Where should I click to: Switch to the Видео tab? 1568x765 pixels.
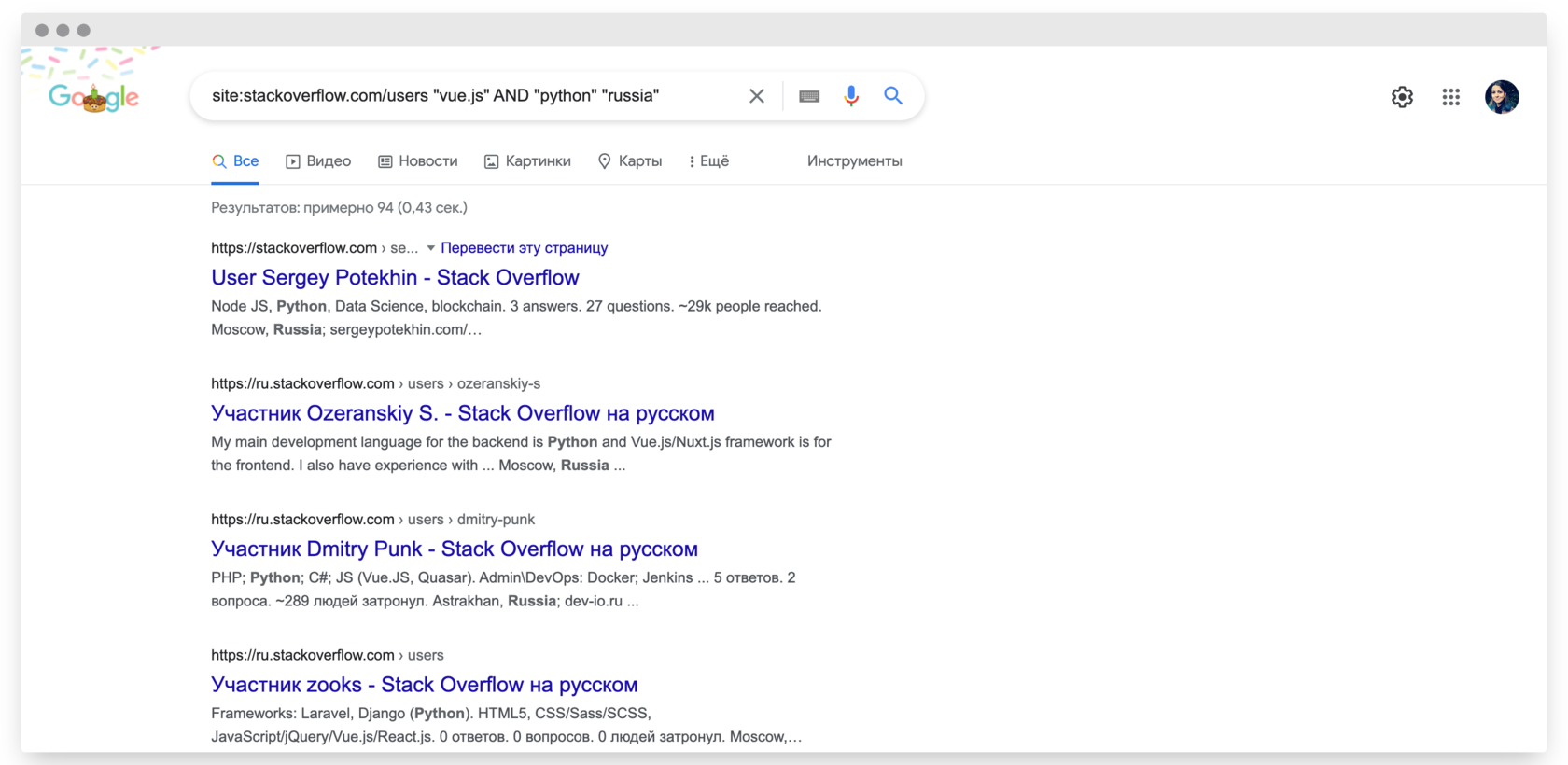click(318, 161)
